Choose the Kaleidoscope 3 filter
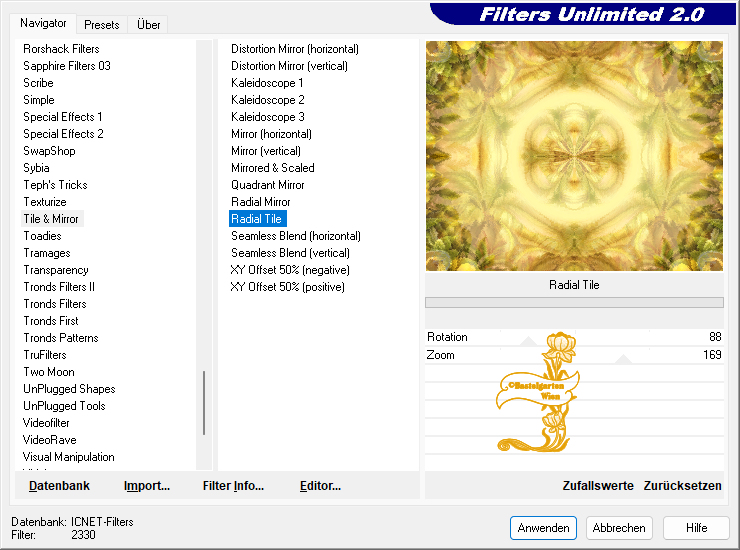740x550 pixels. (x=268, y=117)
